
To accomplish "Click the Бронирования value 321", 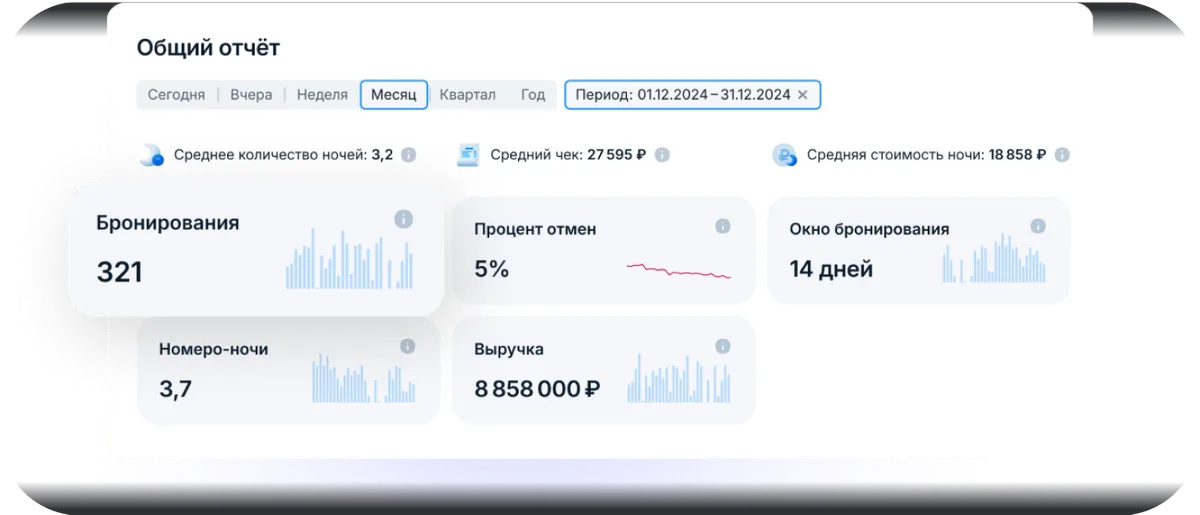I will click(119, 272).
